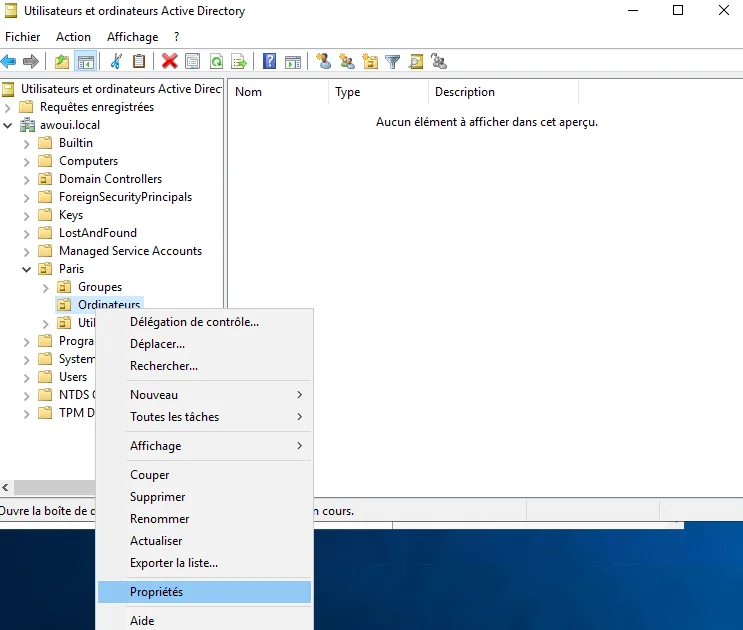Open the Nouveau submenu
The height and width of the screenshot is (630, 743).
click(x=204, y=395)
